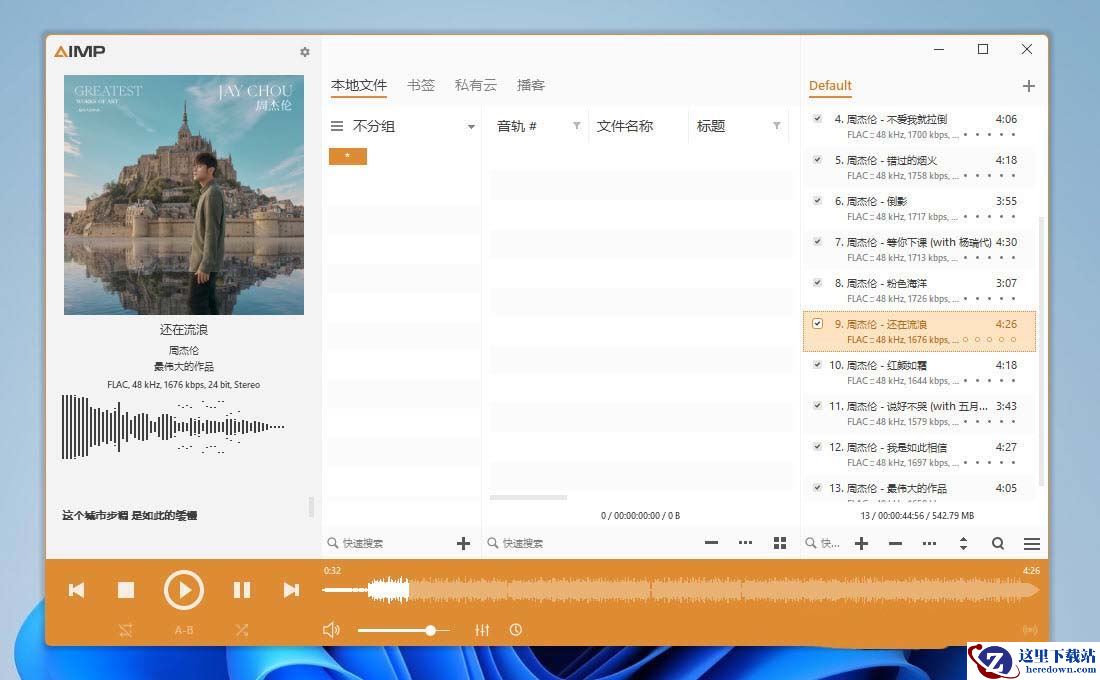Open the 标题 column filter dropdown
Screen dimensions: 1100x680
click(x=776, y=126)
